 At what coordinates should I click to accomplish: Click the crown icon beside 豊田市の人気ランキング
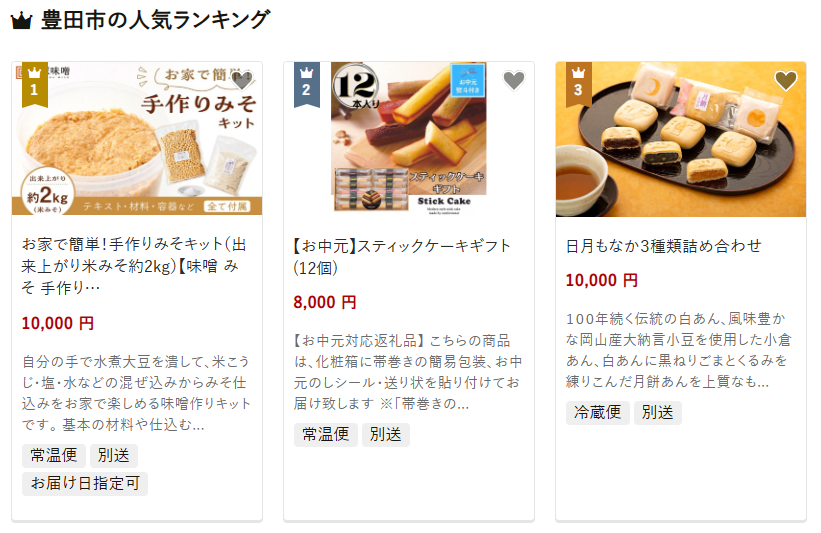click(21, 21)
